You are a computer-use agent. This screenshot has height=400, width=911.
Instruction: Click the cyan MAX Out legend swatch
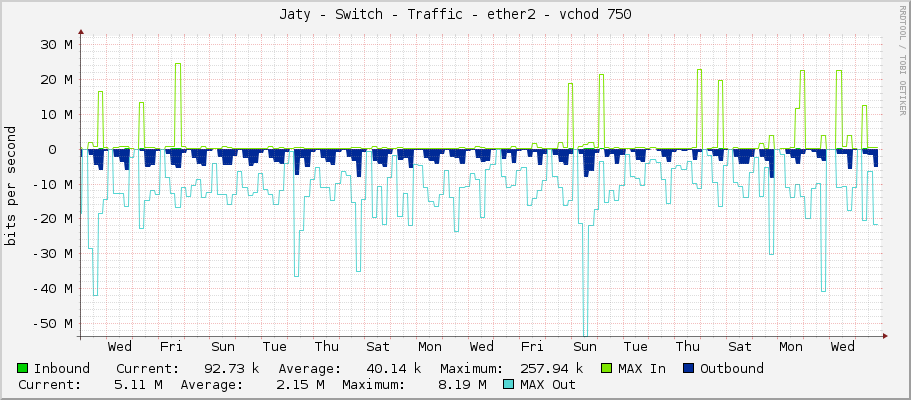pos(508,384)
